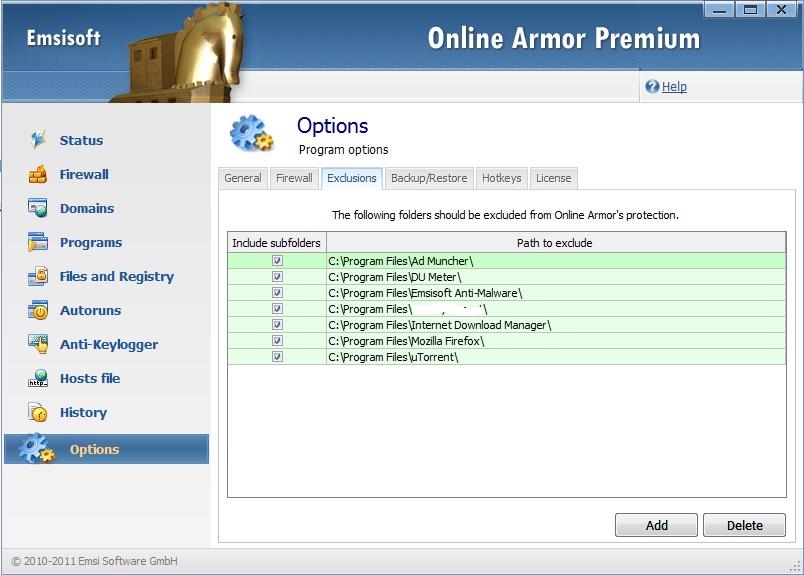
Task: Open the Hosts file section
Action: (x=90, y=379)
